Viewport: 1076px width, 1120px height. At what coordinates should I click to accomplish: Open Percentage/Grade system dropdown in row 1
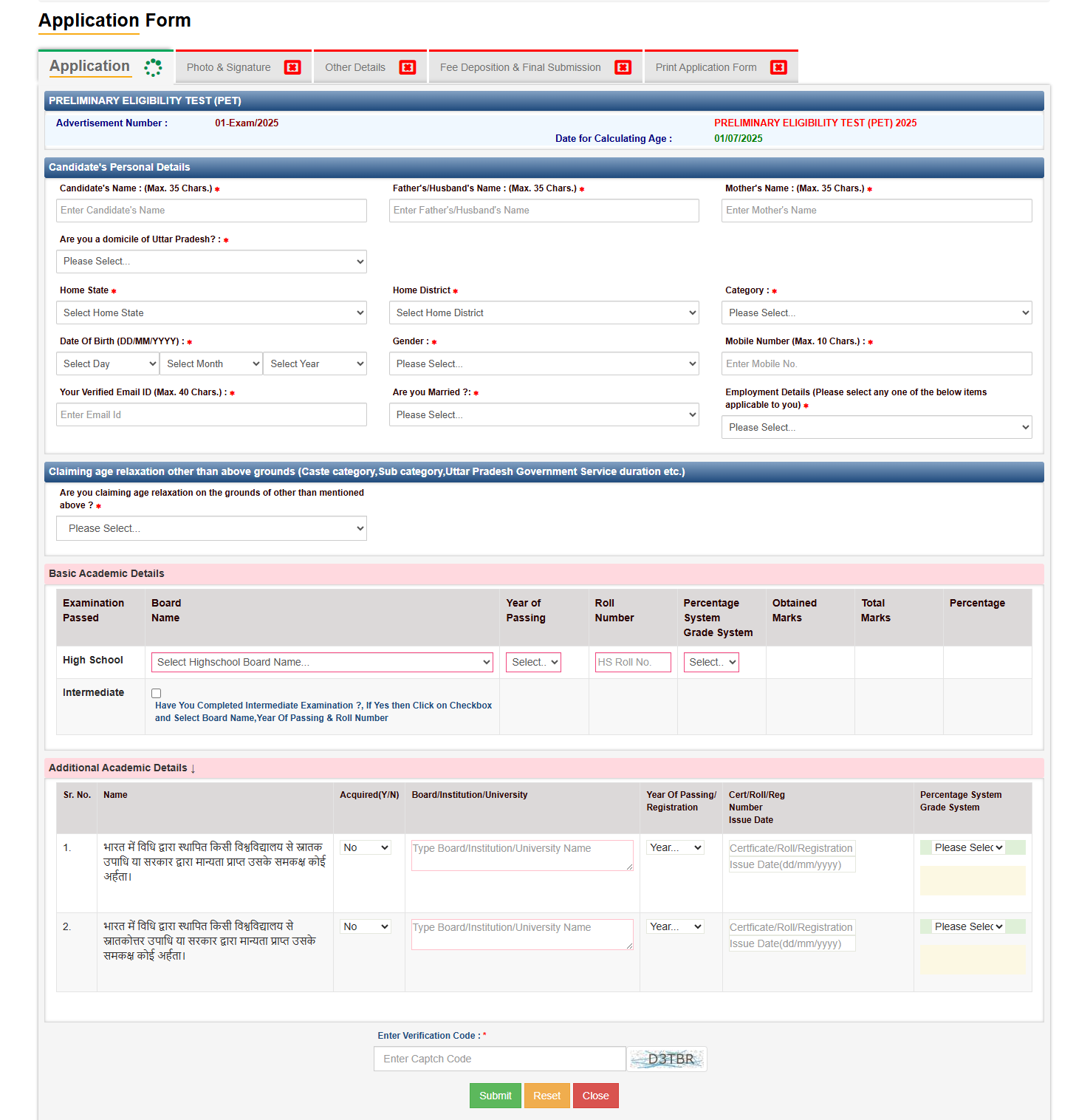(968, 847)
